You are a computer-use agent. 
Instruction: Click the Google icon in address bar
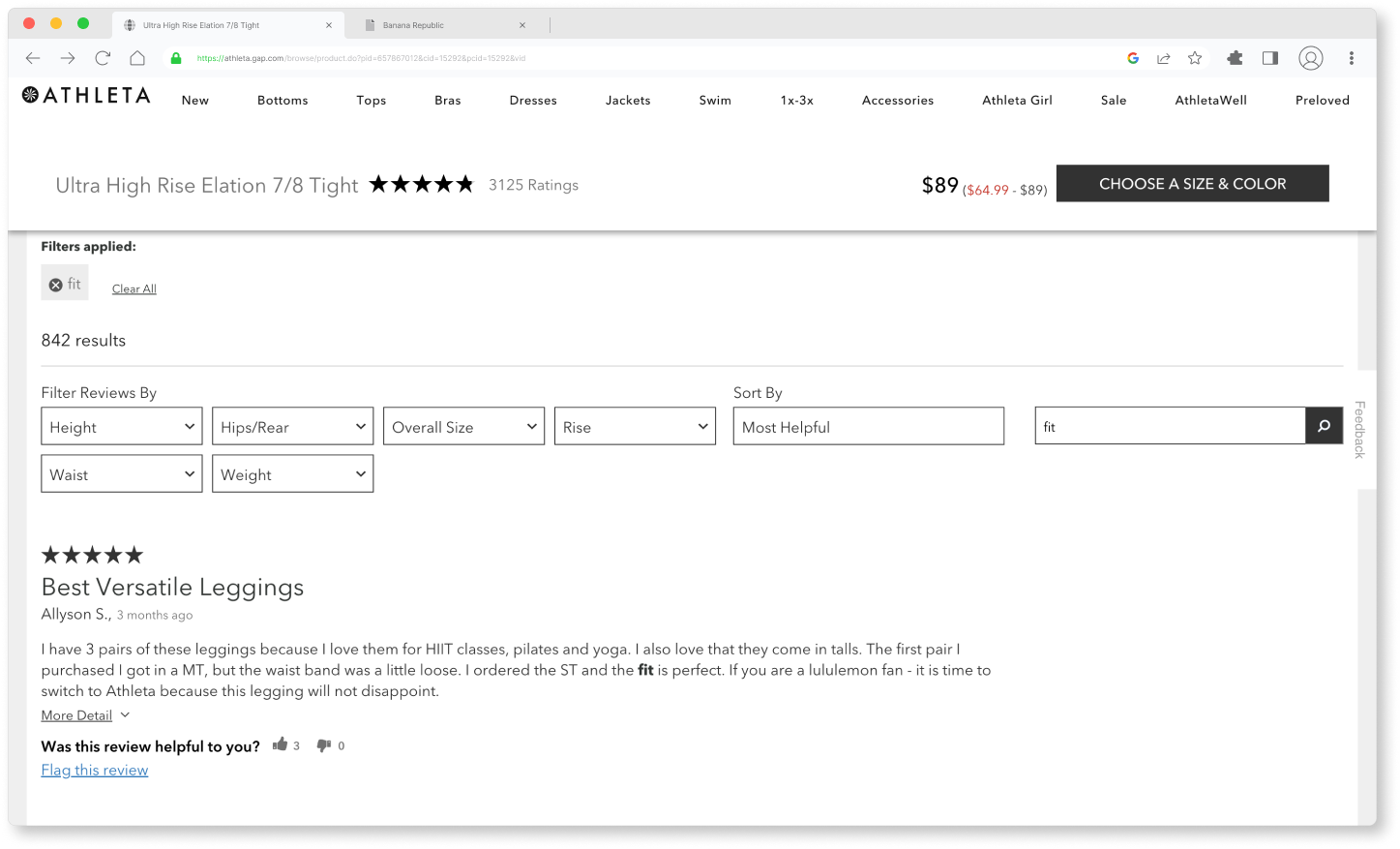[x=1133, y=58]
